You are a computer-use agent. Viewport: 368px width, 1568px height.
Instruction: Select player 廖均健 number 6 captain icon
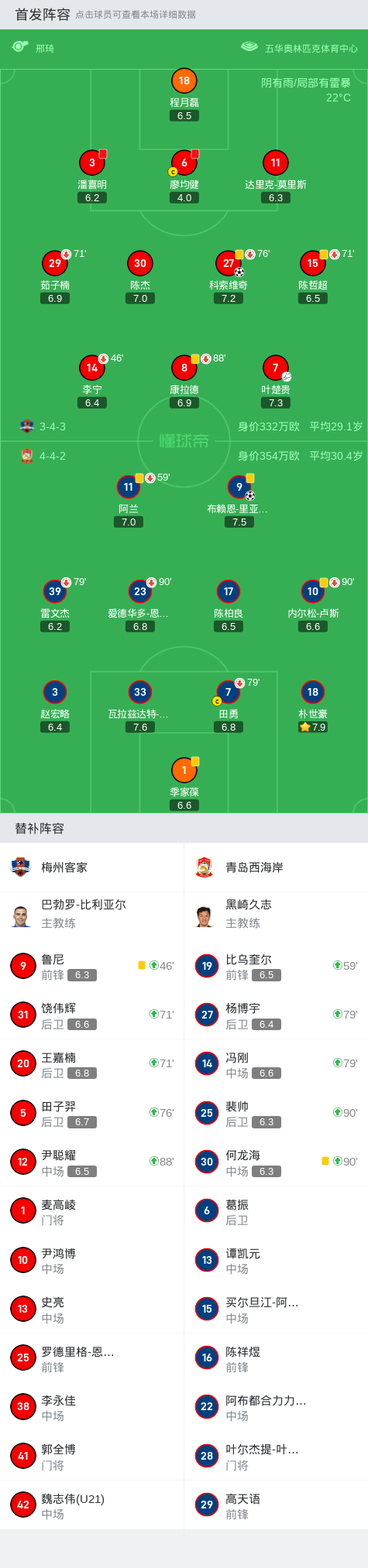(184, 163)
